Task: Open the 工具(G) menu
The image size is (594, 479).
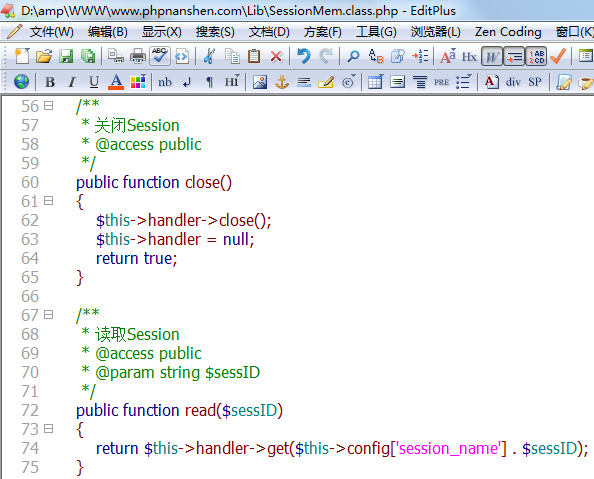Action: [376, 32]
